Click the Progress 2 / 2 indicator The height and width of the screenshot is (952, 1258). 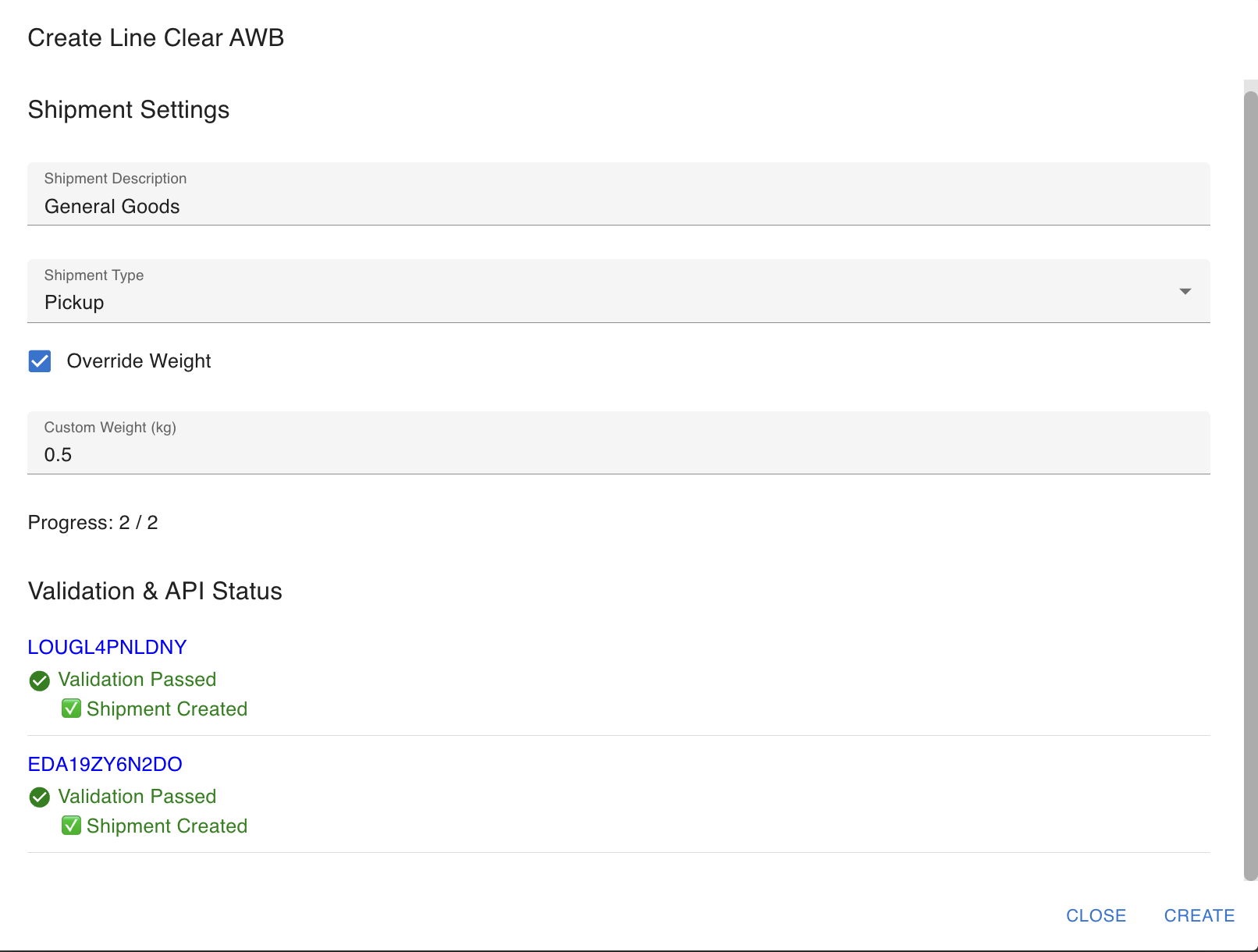[93, 523]
